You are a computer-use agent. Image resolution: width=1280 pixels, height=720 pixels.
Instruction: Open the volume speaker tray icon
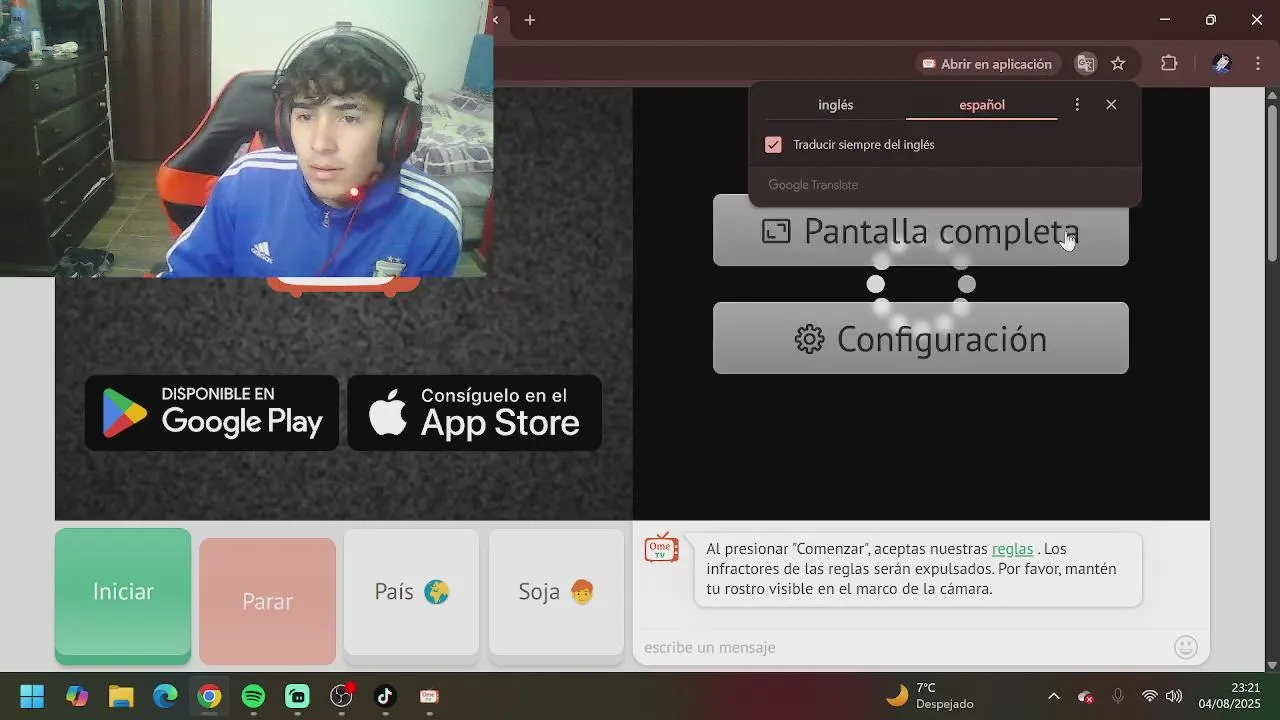(1174, 696)
